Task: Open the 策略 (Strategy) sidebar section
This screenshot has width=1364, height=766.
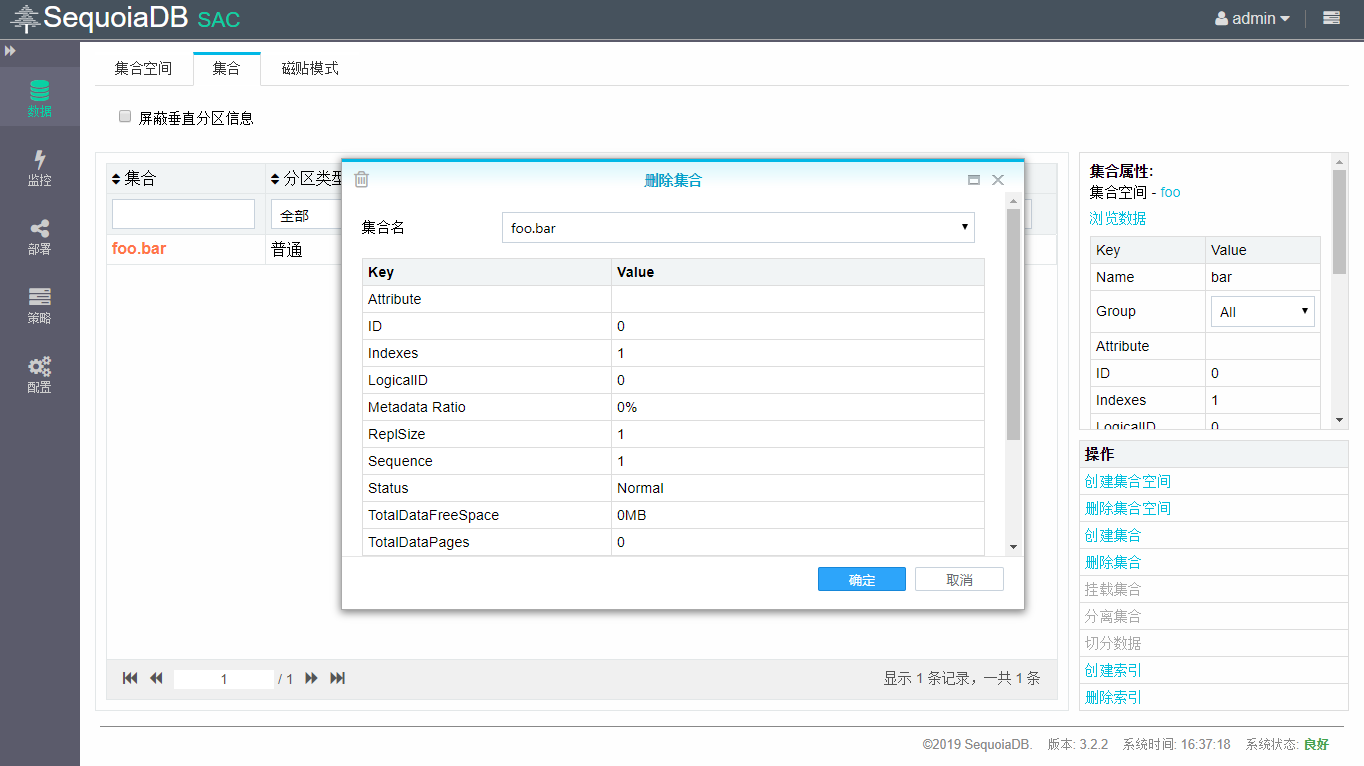Action: click(39, 306)
